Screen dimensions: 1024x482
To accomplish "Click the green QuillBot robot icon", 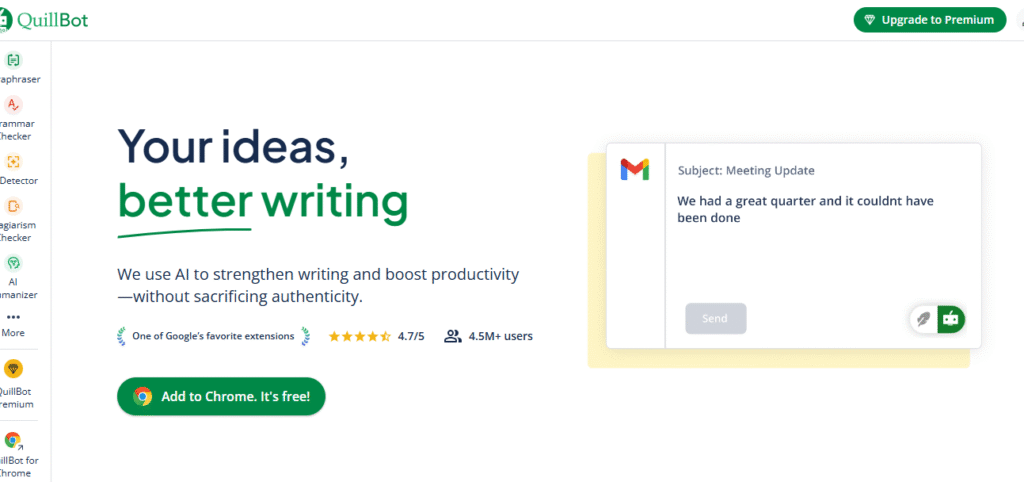I will [x=951, y=319].
